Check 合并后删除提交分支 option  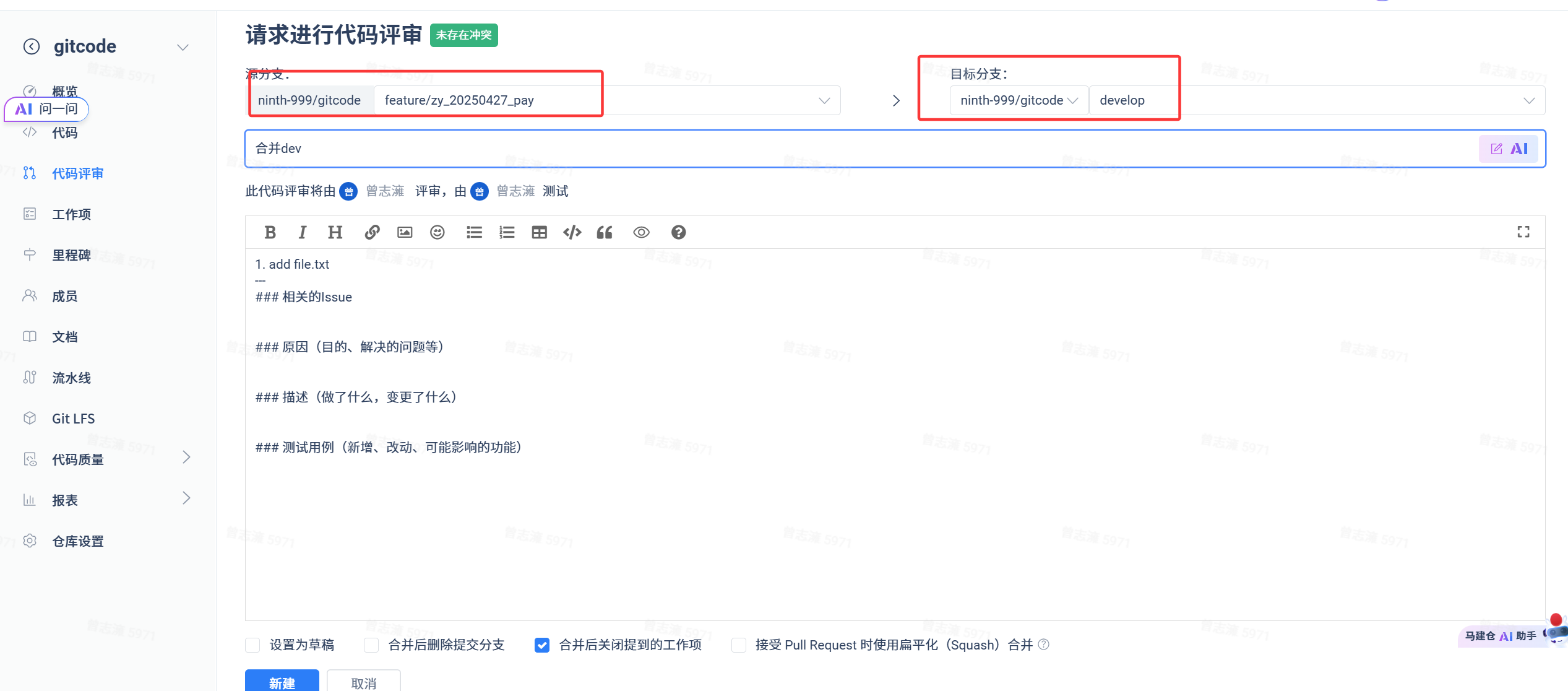click(x=371, y=645)
